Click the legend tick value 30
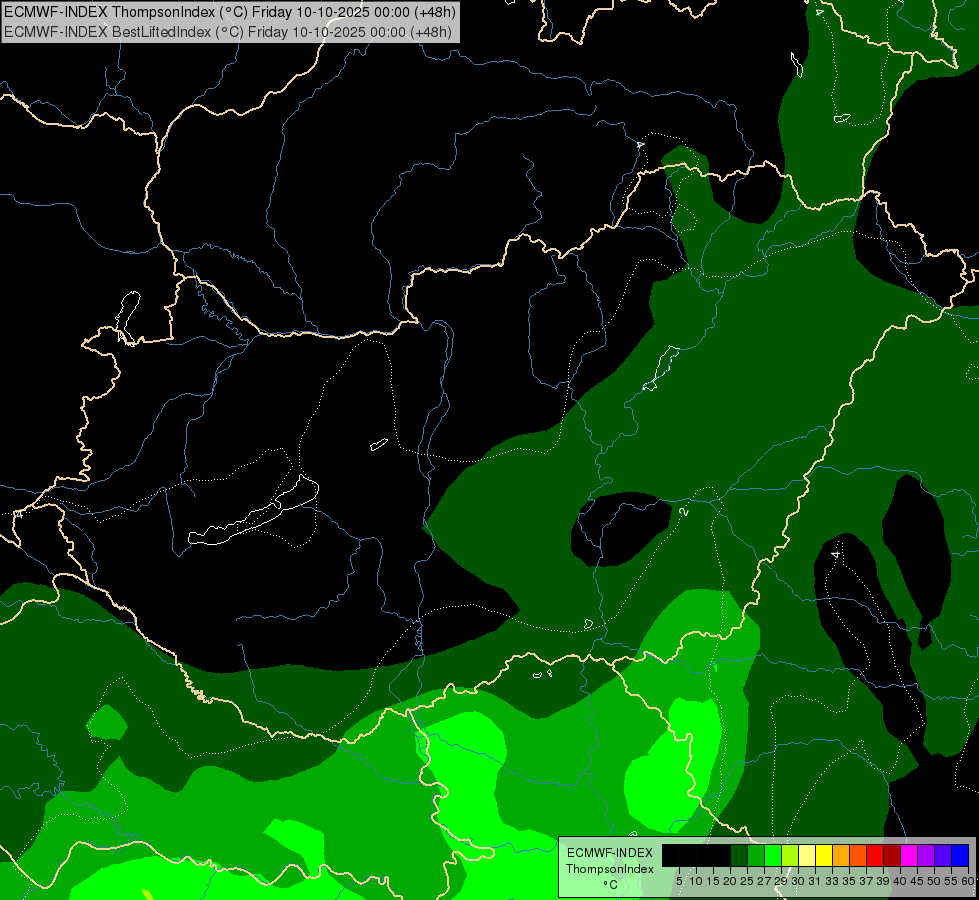Viewport: 979px width, 900px height. click(x=798, y=881)
